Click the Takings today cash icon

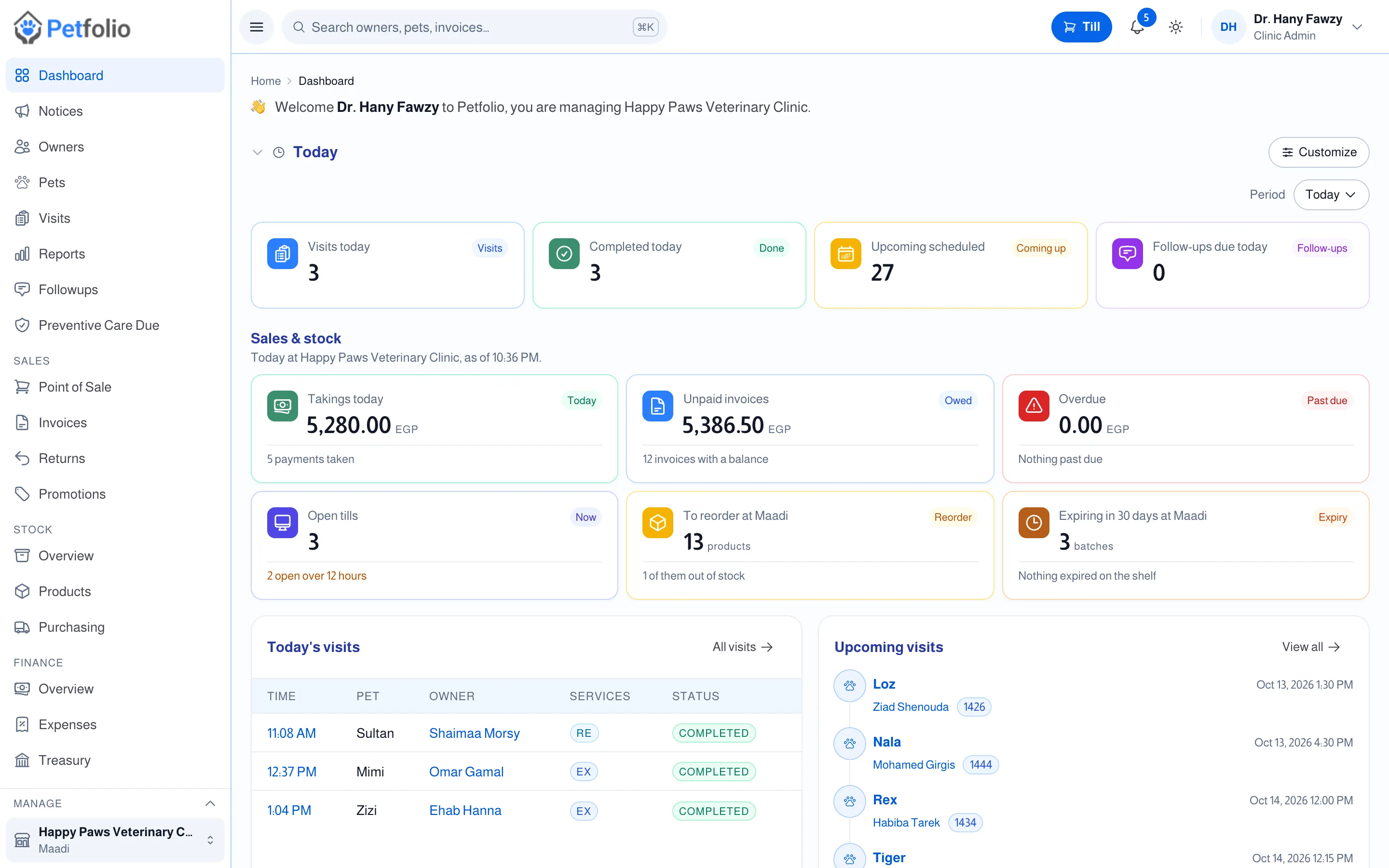[283, 406]
